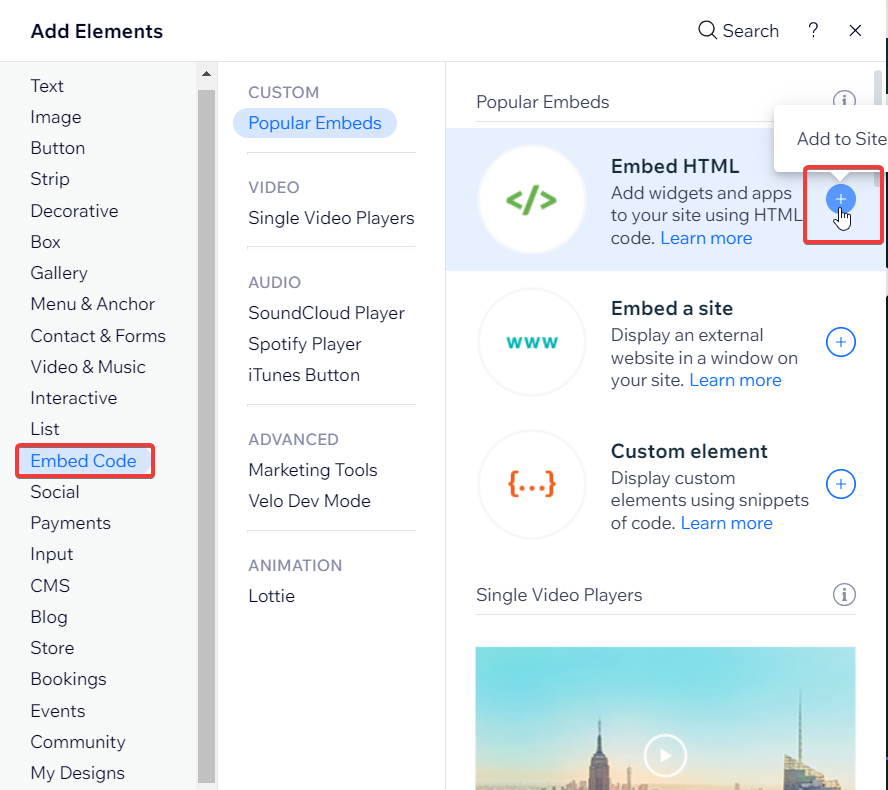Click the left category list scroll up arrow
The width and height of the screenshot is (888, 790).
(206, 74)
